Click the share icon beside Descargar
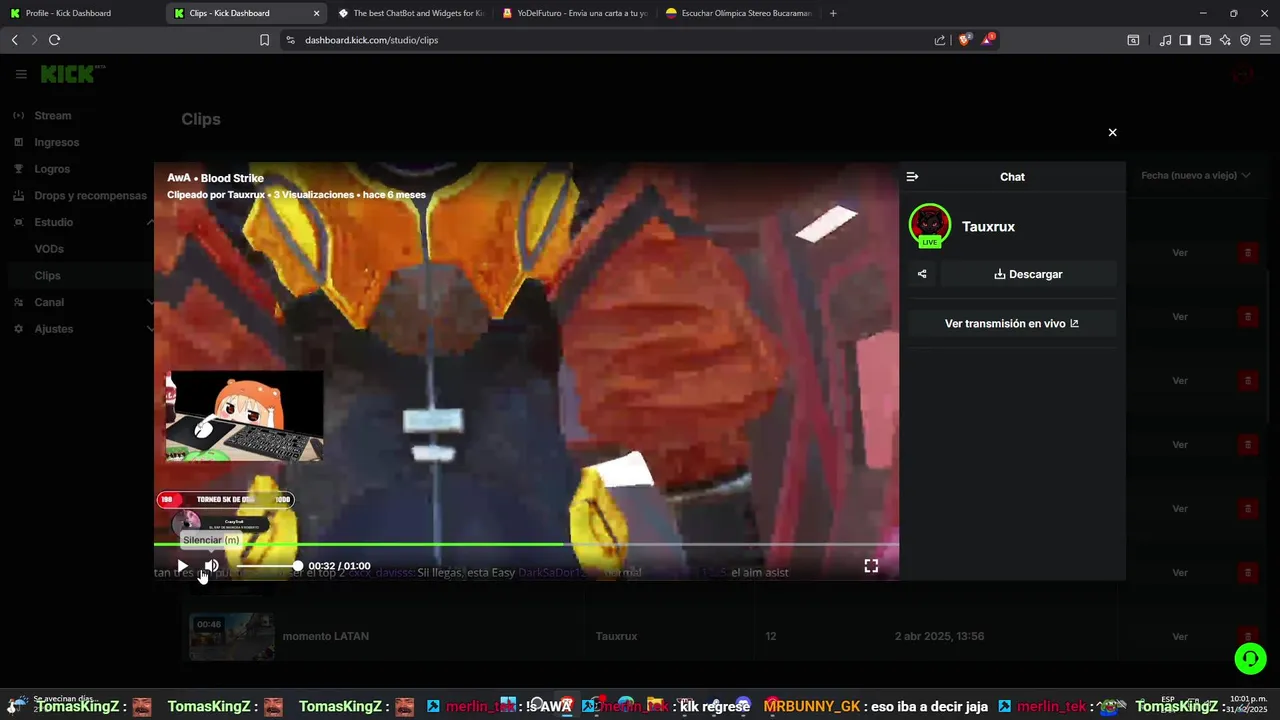The width and height of the screenshot is (1280, 720). tap(922, 274)
